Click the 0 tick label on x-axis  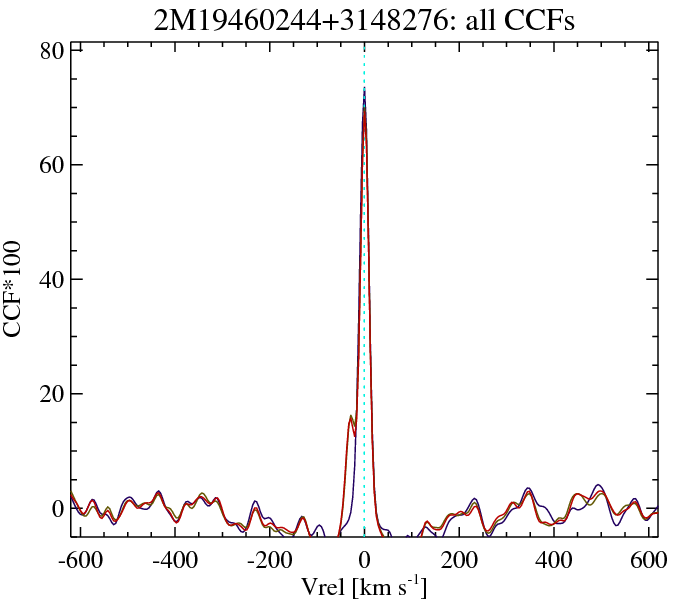(365, 559)
